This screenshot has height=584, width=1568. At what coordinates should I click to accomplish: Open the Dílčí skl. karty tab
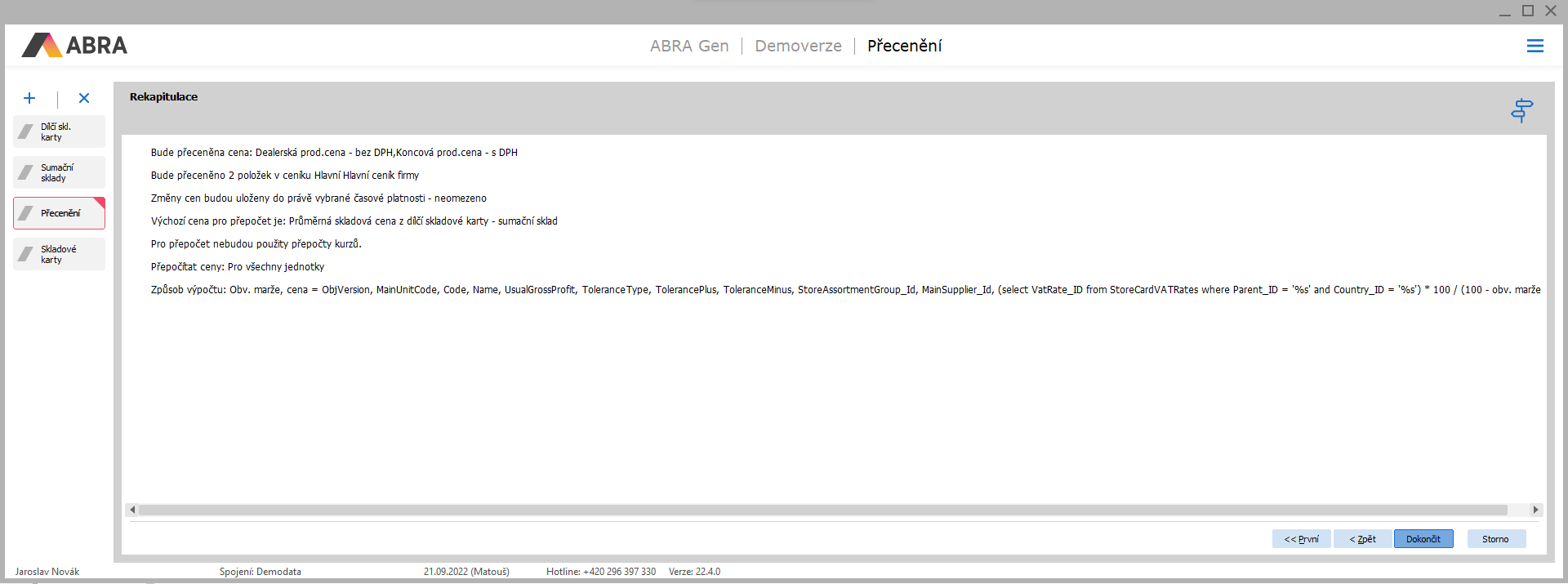coord(59,132)
